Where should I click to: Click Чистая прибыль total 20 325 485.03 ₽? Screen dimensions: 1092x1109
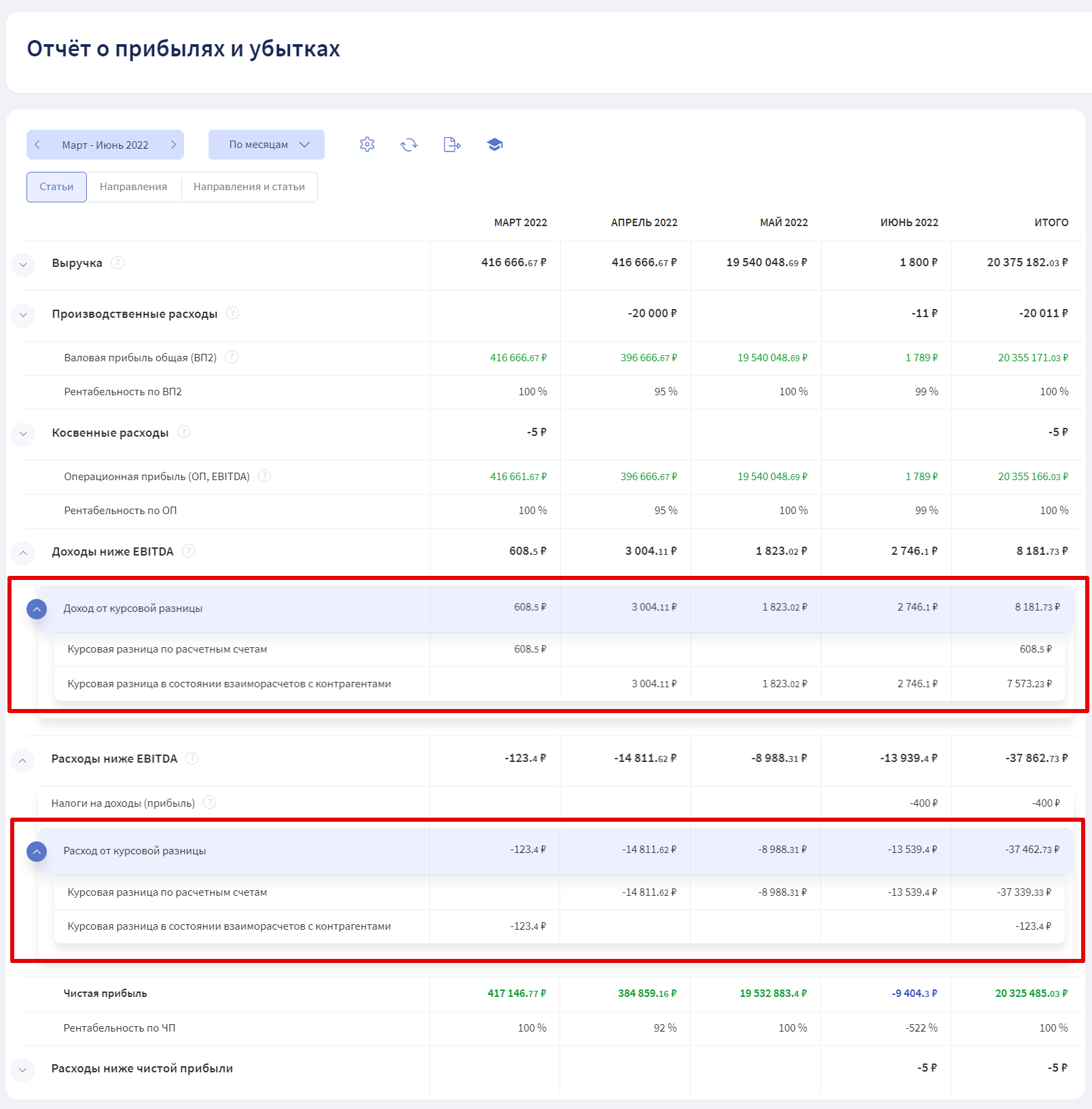click(x=1032, y=993)
